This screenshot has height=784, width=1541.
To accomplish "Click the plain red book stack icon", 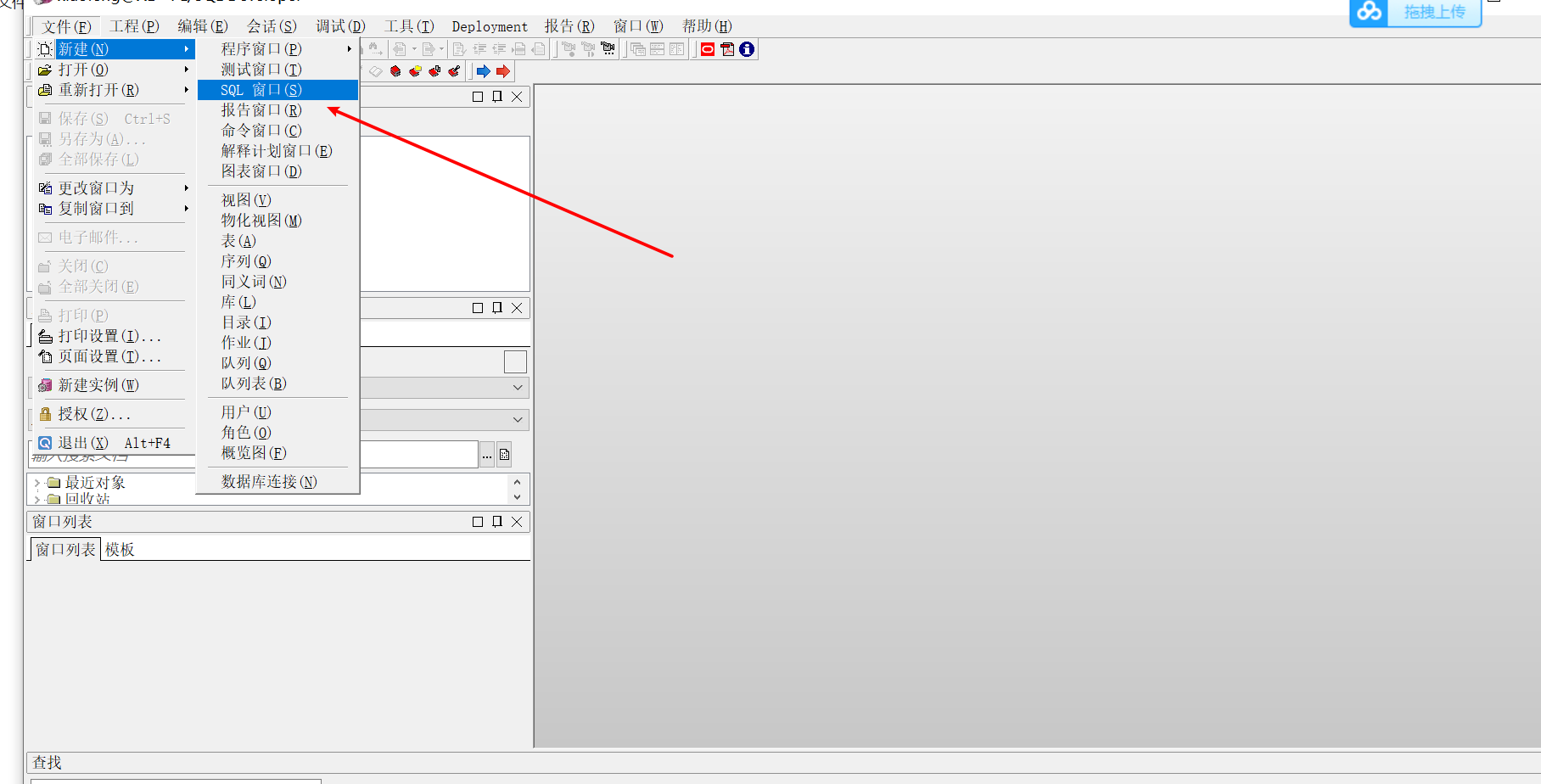I will (x=395, y=71).
